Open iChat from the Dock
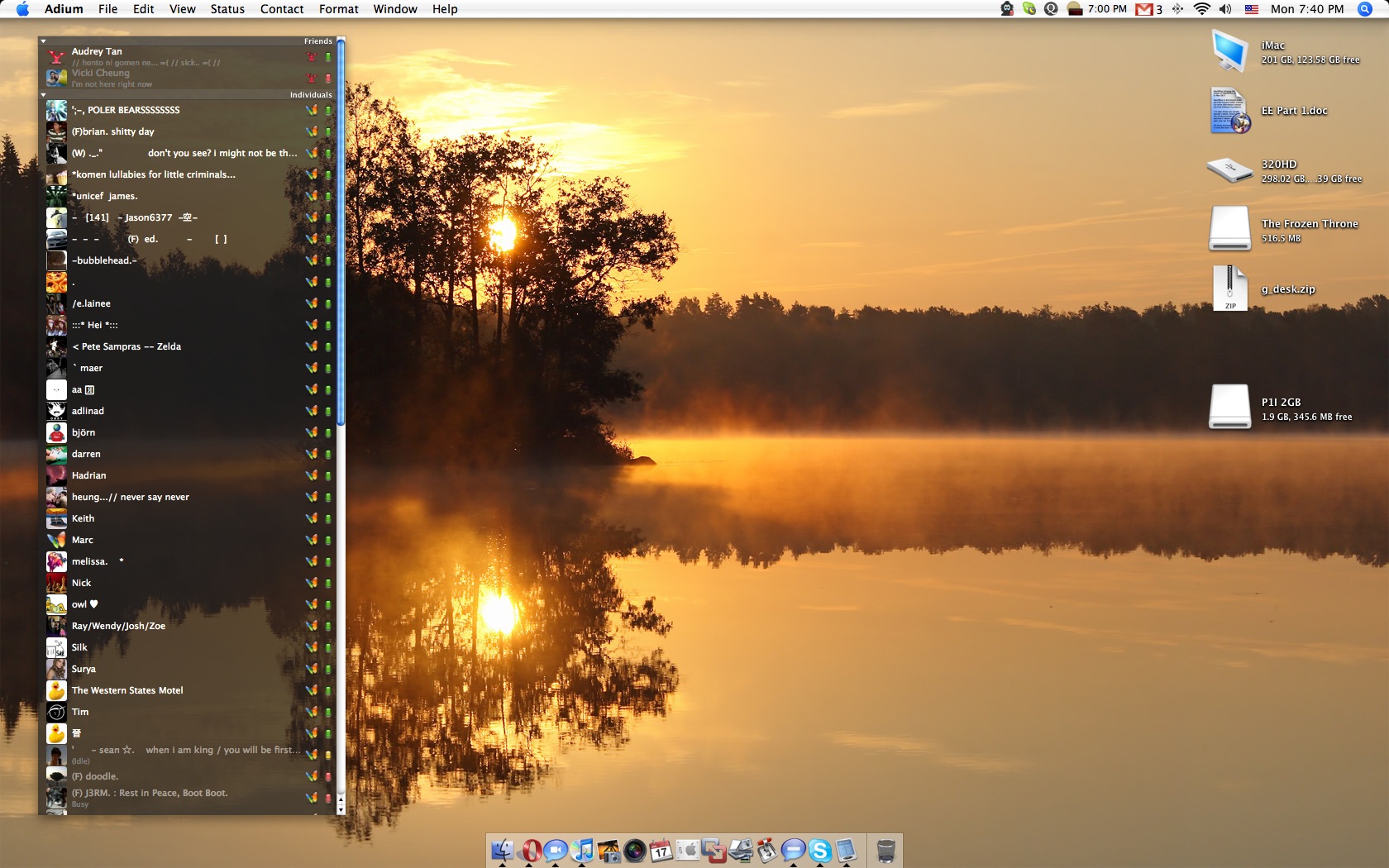Viewport: 1389px width, 868px height. (556, 850)
